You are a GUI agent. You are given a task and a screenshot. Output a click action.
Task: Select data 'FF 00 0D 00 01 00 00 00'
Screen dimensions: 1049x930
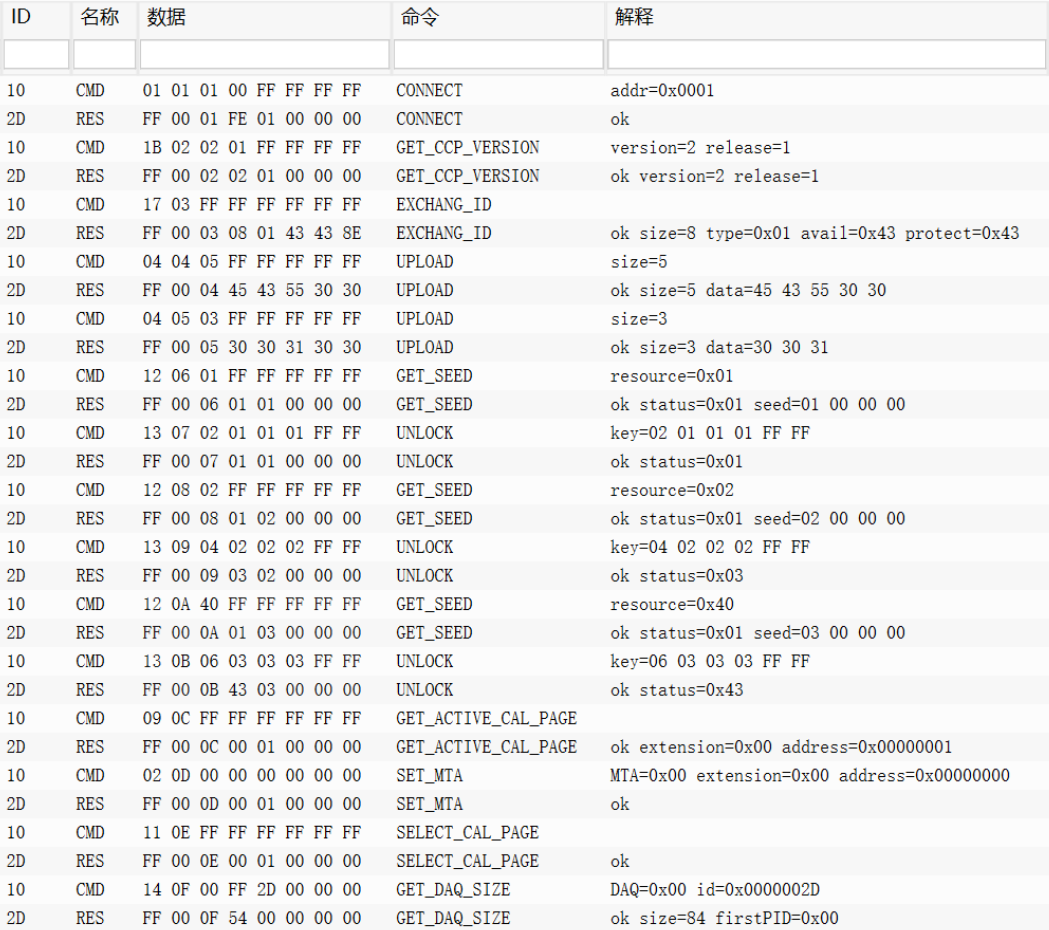252,804
